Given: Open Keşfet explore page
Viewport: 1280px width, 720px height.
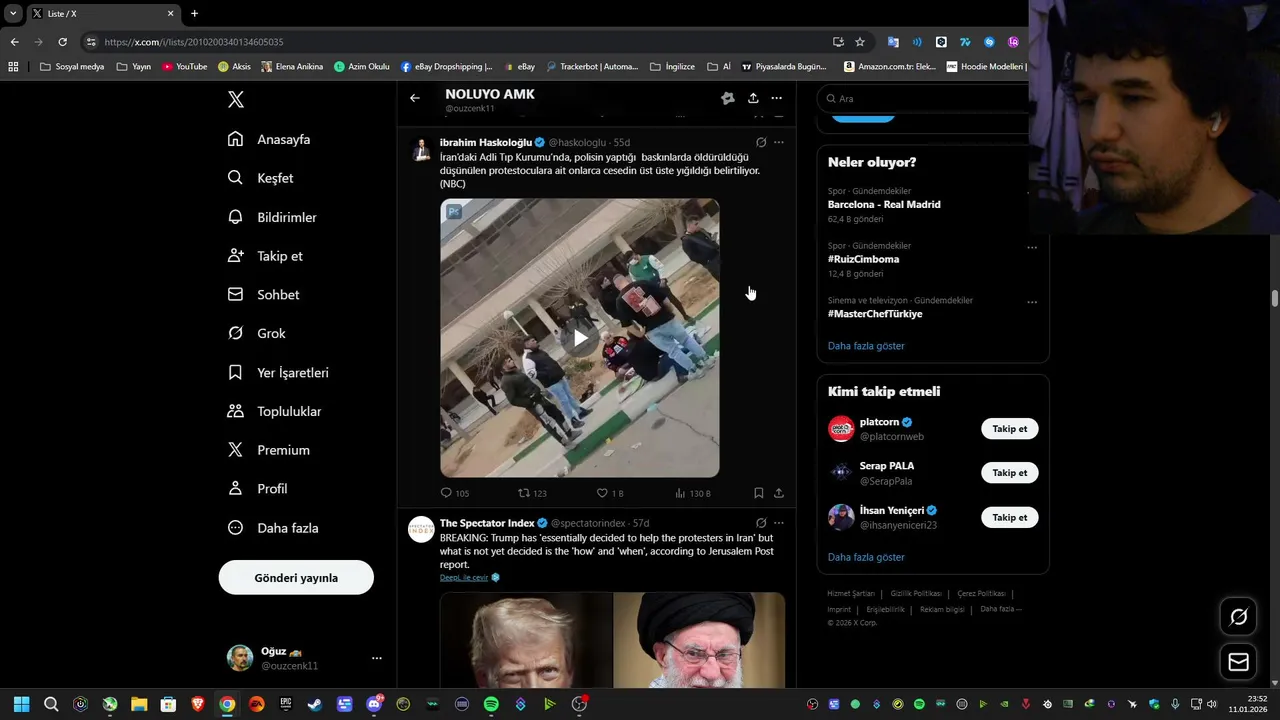Looking at the screenshot, I should pyautogui.click(x=261, y=178).
